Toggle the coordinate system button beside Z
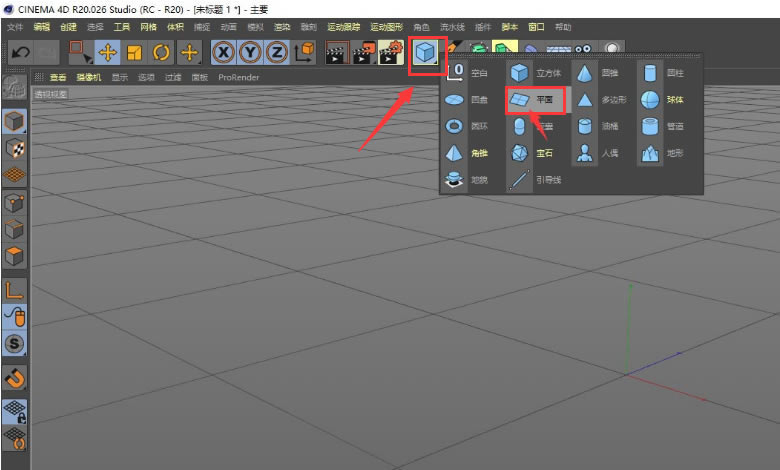 [303, 52]
